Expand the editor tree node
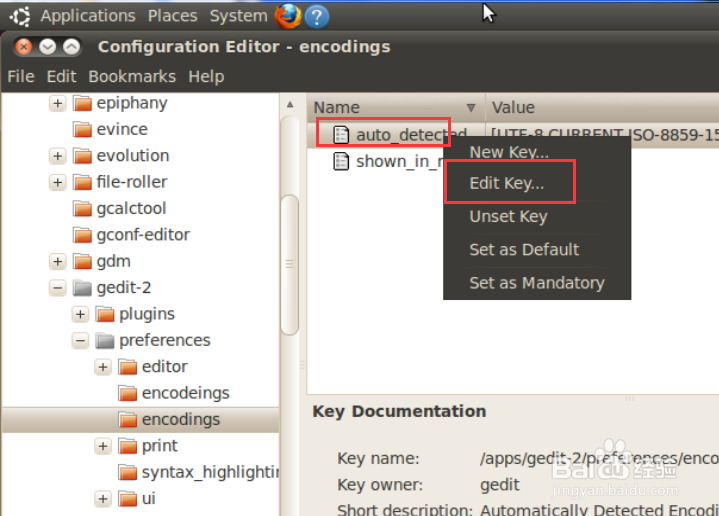 [x=103, y=367]
